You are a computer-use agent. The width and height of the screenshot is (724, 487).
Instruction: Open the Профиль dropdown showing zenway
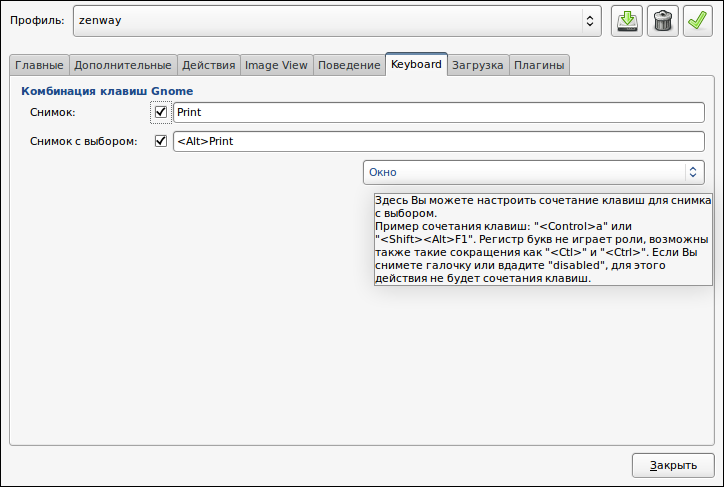pos(337,21)
